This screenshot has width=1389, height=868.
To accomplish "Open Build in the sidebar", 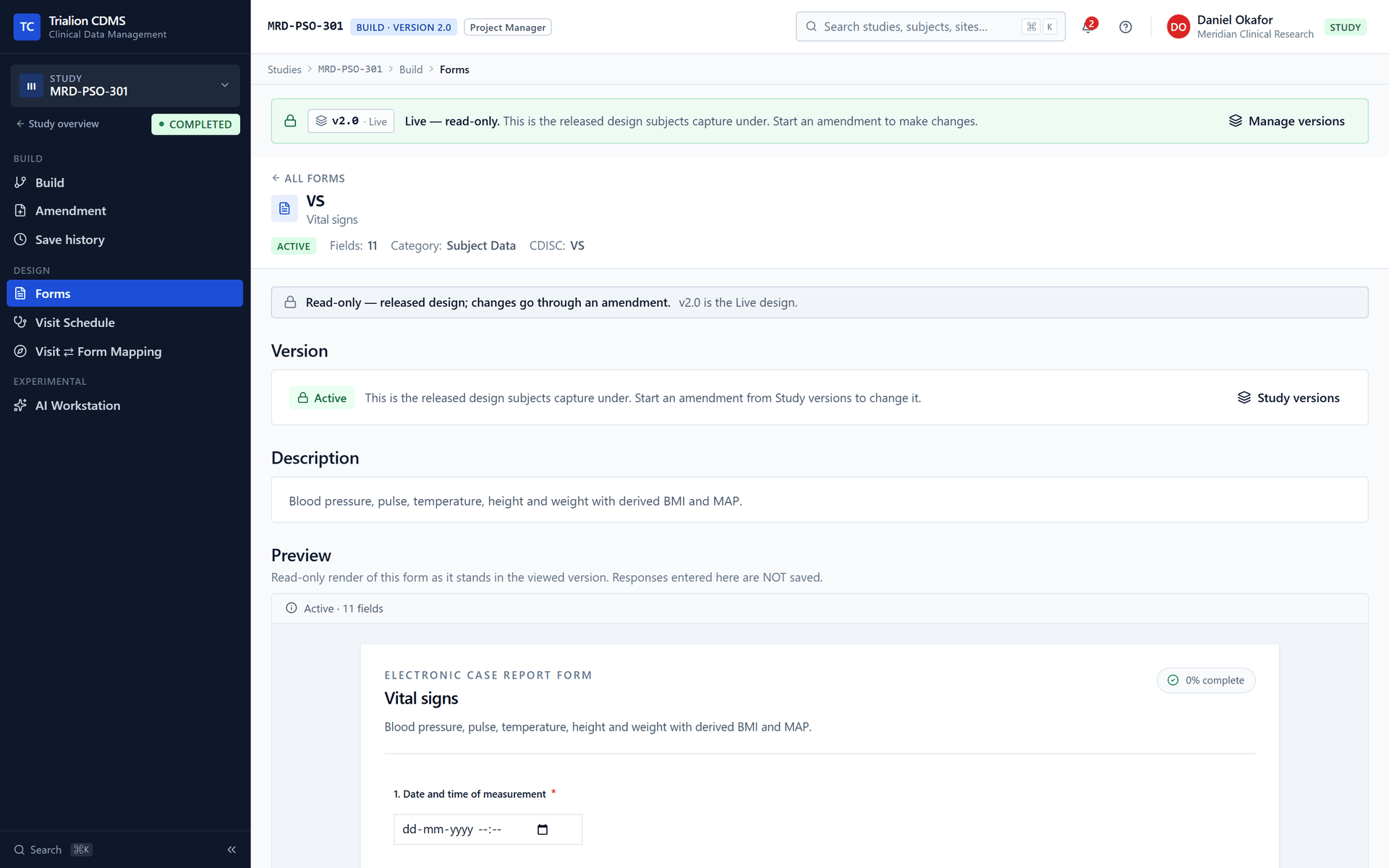I will (x=125, y=182).
